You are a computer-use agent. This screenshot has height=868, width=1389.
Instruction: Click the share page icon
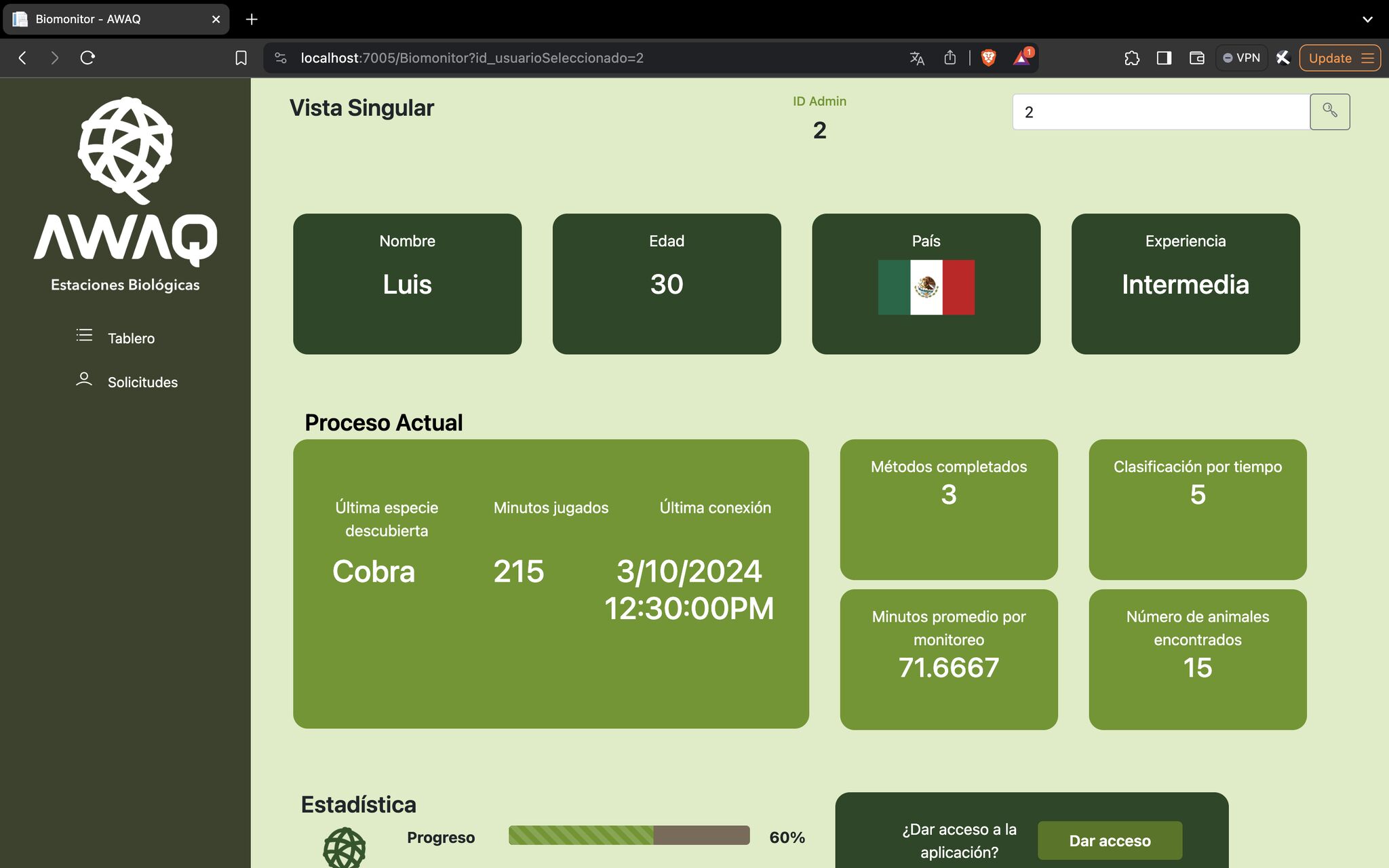tap(950, 58)
